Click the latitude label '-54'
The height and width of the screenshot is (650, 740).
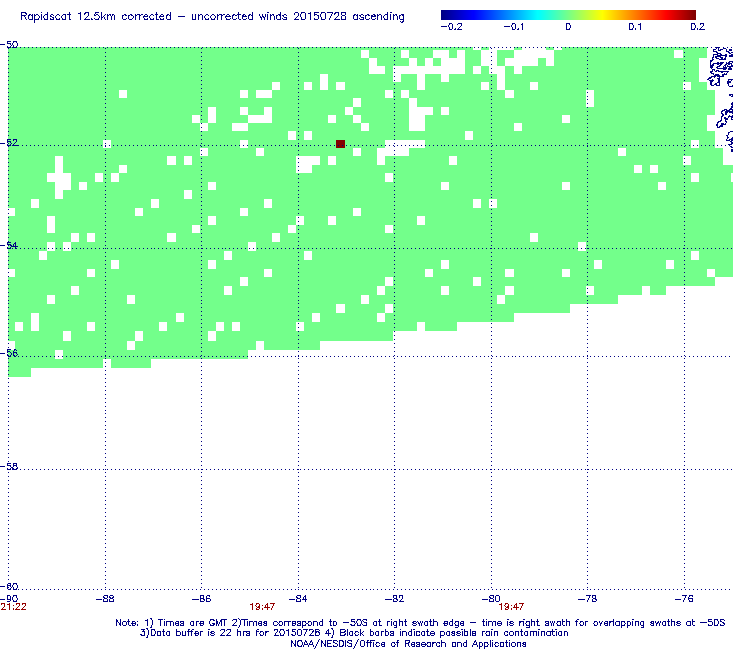(9, 245)
